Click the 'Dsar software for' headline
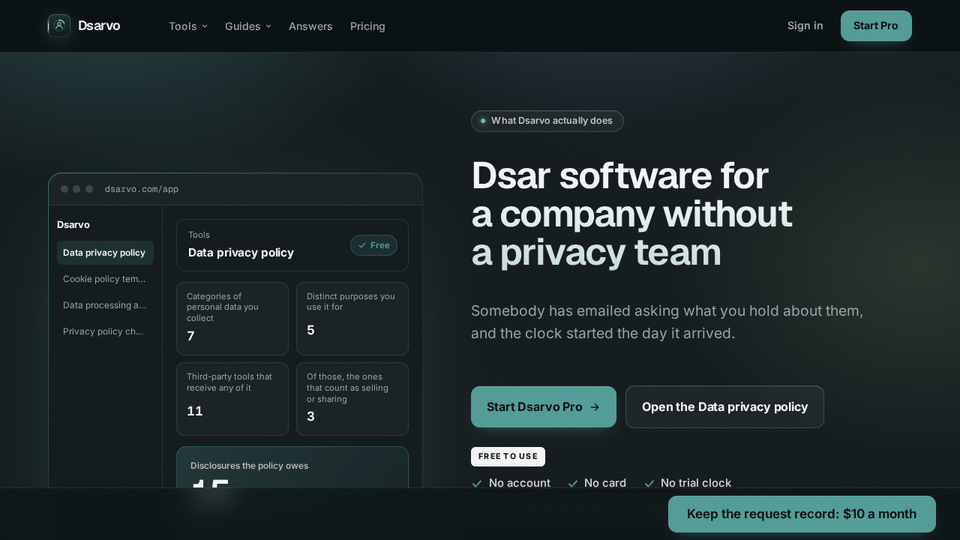Screen dimensions: 960x540 pyautogui.click(x=631, y=214)
